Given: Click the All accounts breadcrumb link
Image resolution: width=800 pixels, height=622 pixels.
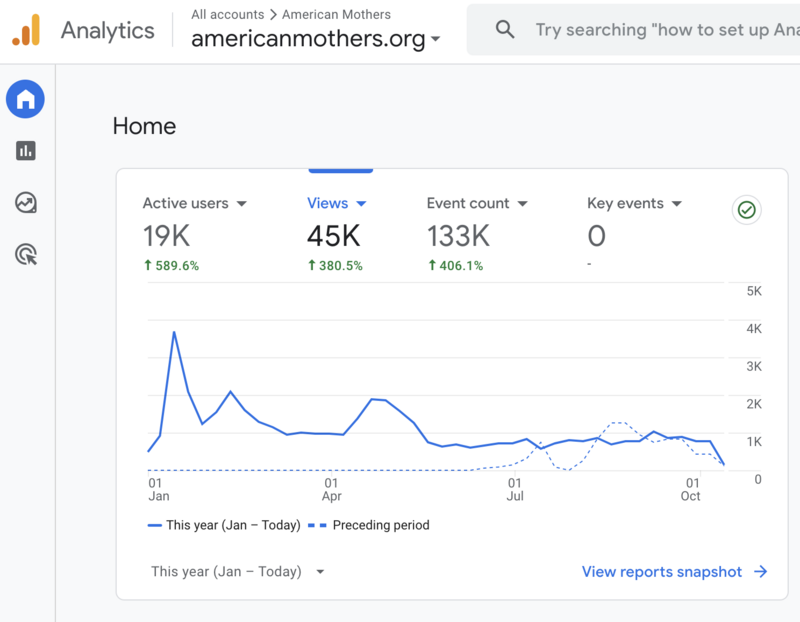Looking at the screenshot, I should pos(228,14).
